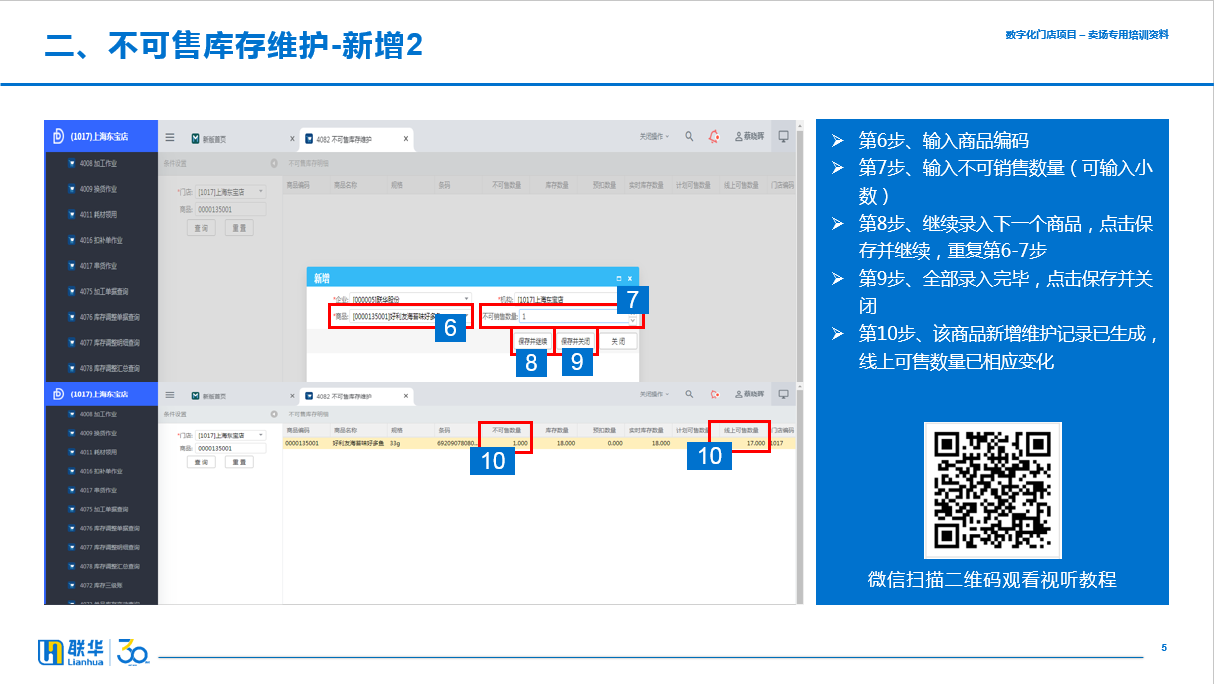Click the monitor icon in the lower screenshot
This screenshot has width=1214, height=684.
click(784, 395)
